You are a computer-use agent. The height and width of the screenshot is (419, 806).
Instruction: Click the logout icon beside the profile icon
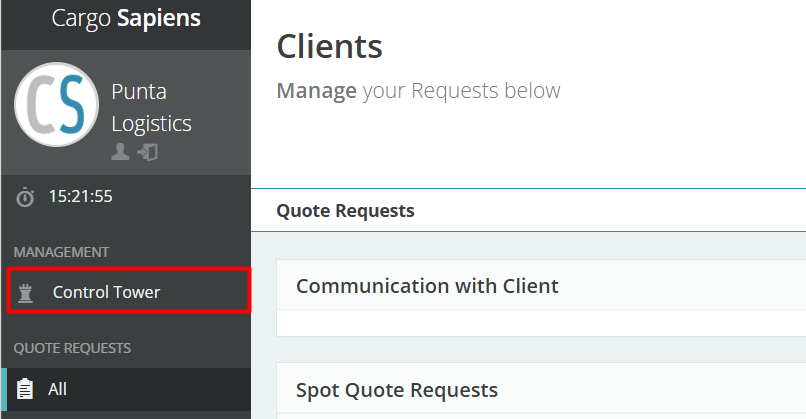148,152
